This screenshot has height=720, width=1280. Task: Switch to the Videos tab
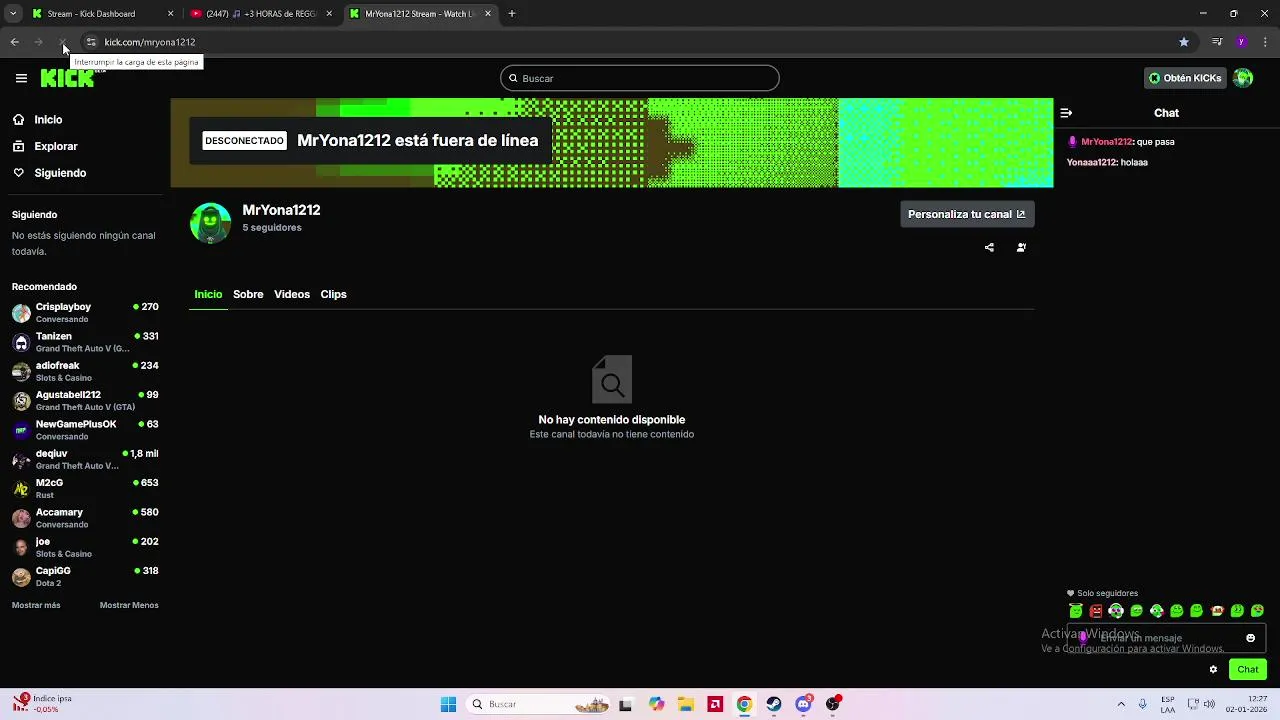click(292, 294)
